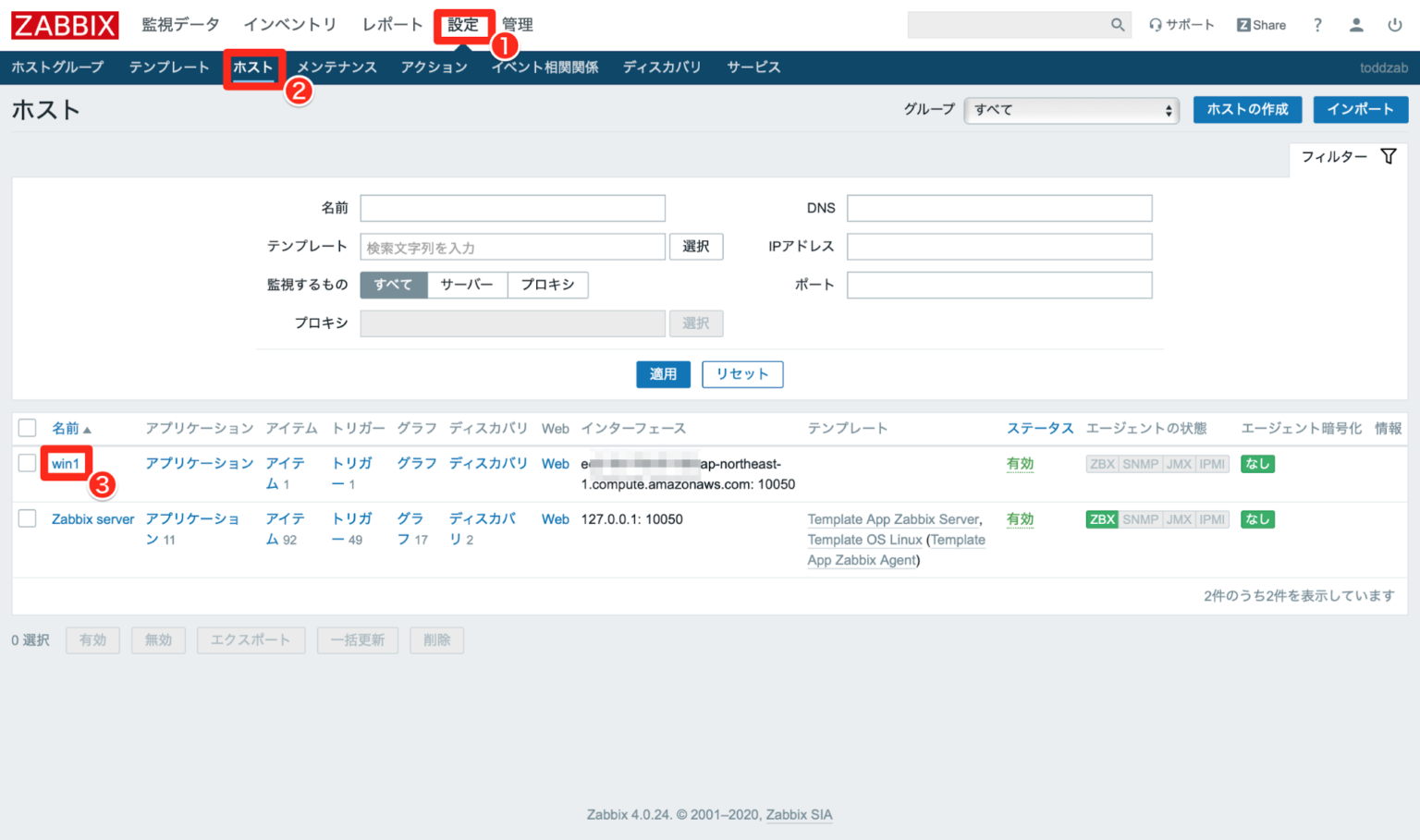1420x840 pixels.
Task: Open the Zabbix Share link
Action: 1261,25
